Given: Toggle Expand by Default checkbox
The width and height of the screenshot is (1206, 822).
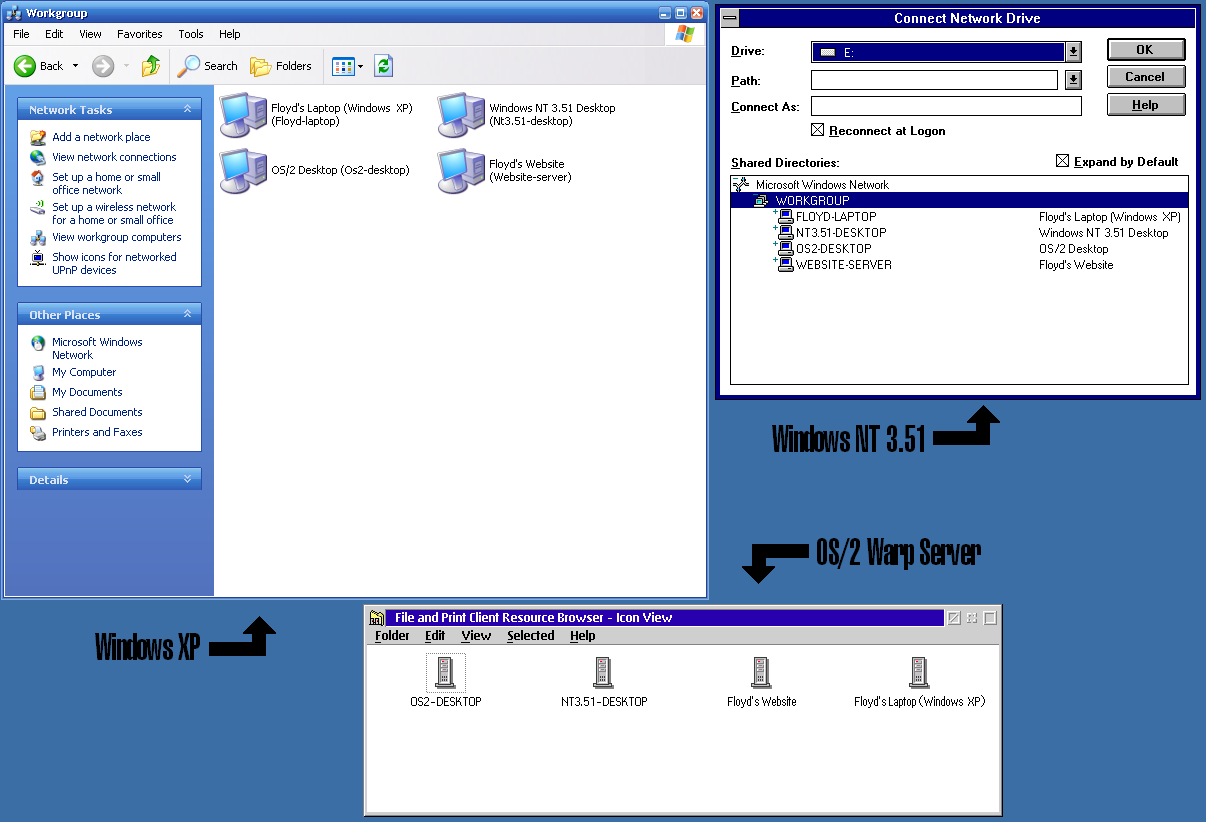Looking at the screenshot, I should click(1062, 161).
